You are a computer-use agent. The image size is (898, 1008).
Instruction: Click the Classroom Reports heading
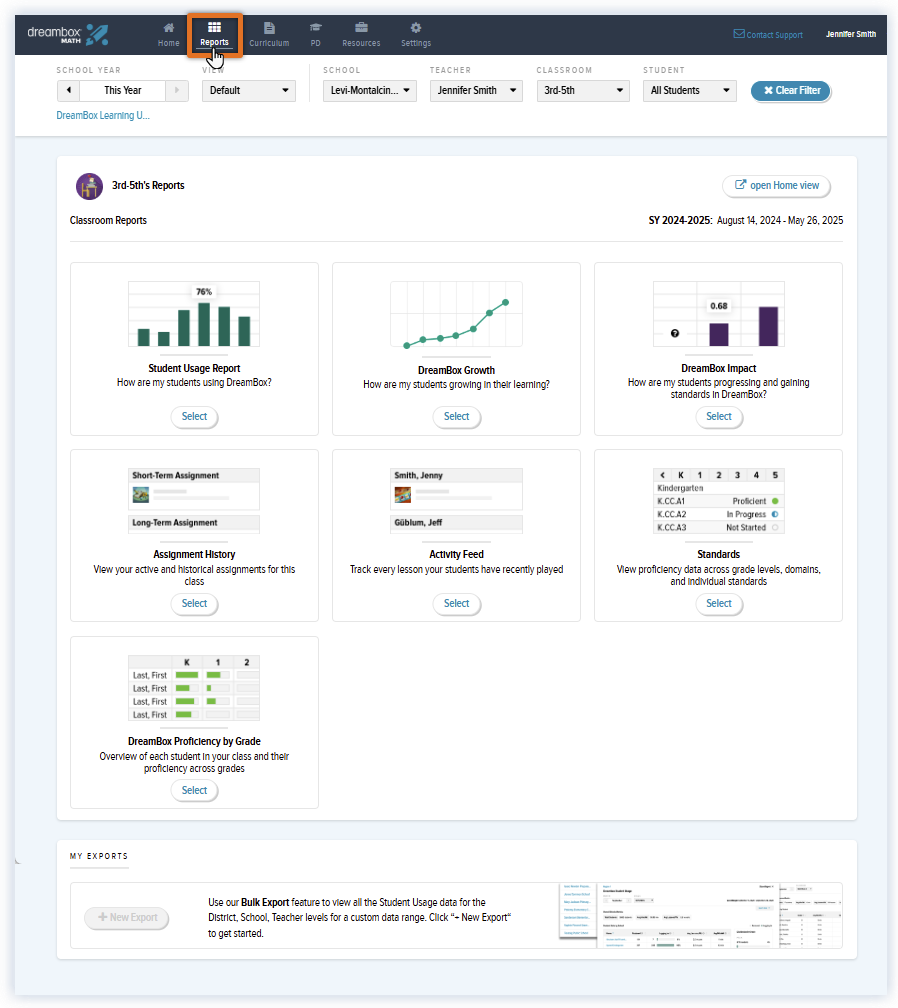coord(108,220)
